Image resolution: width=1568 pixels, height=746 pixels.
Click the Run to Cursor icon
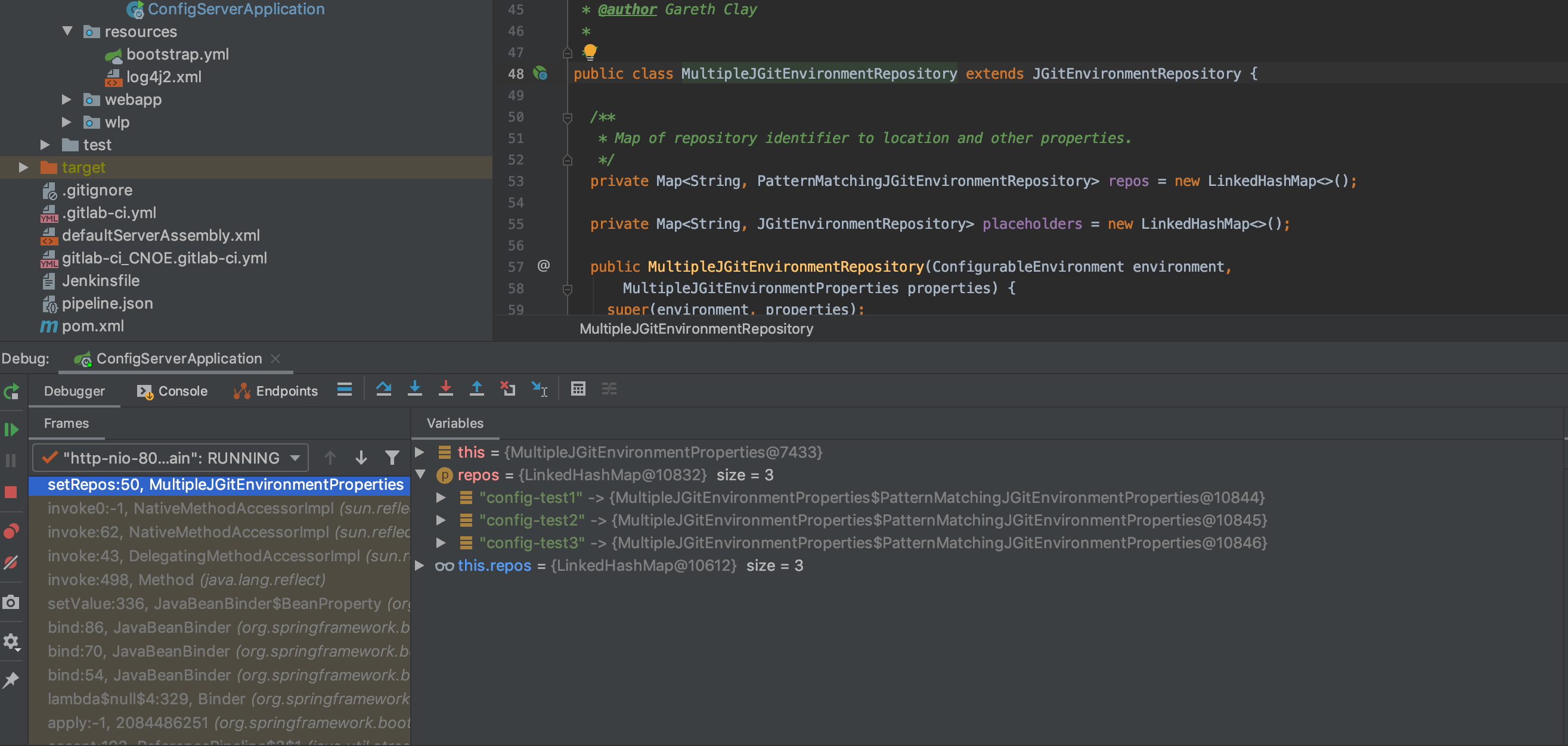pos(540,388)
